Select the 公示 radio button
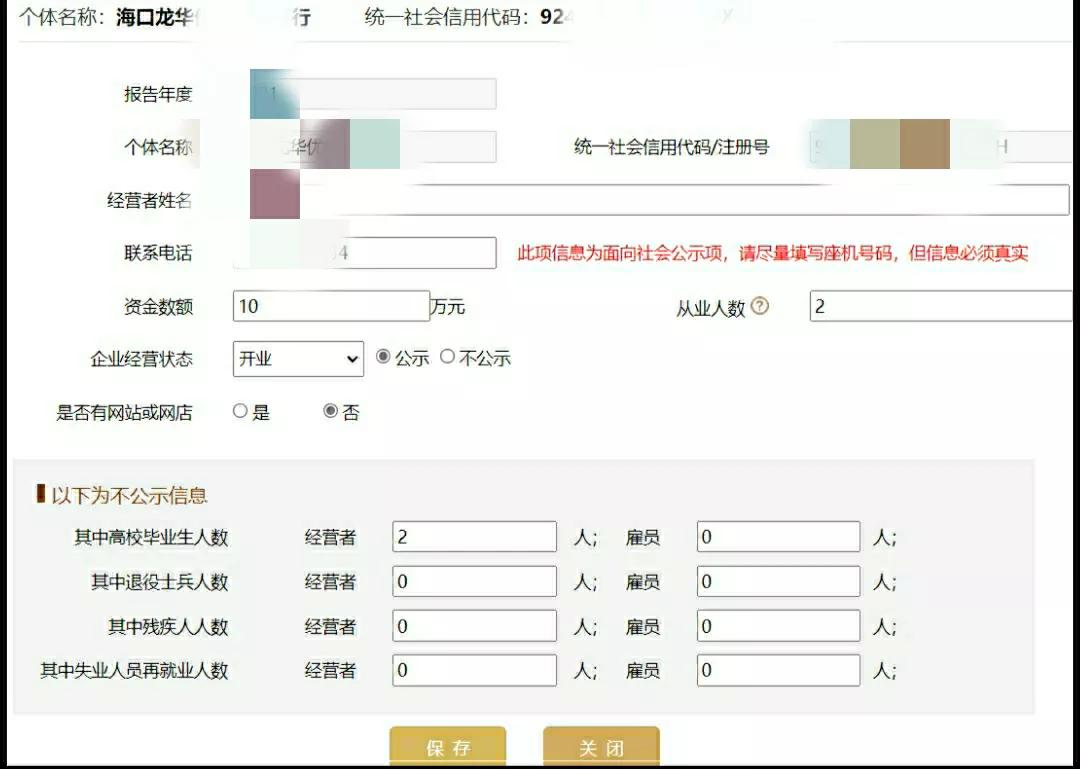 [383, 357]
